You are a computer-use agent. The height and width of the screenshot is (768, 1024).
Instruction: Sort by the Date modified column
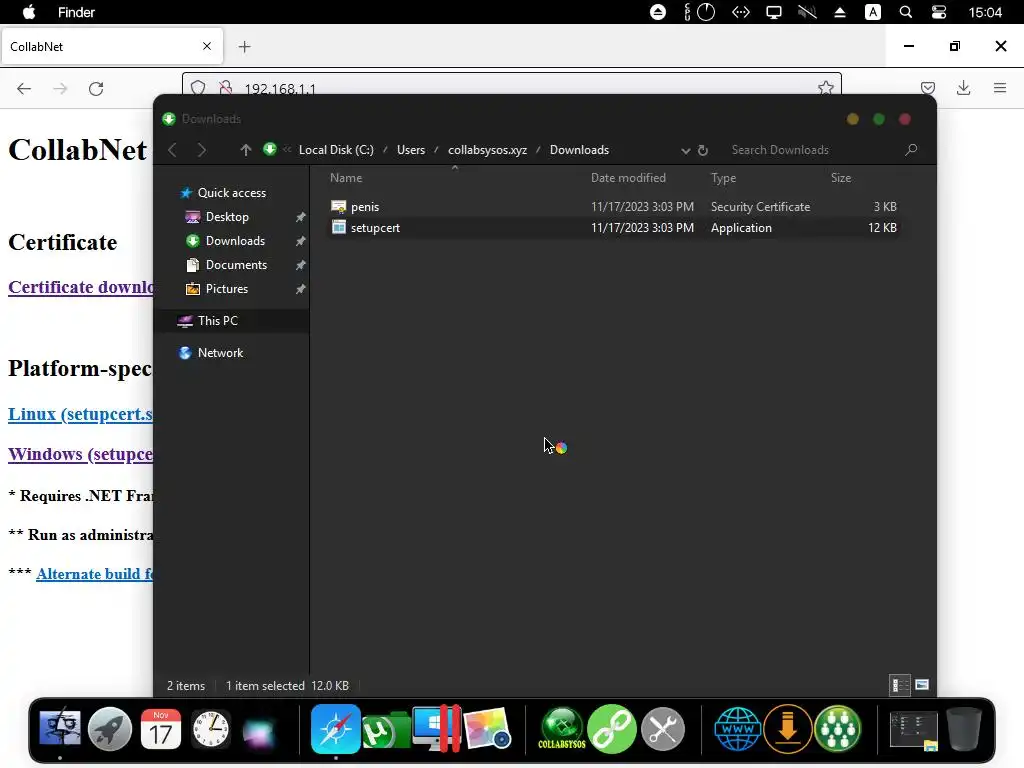tap(628, 178)
